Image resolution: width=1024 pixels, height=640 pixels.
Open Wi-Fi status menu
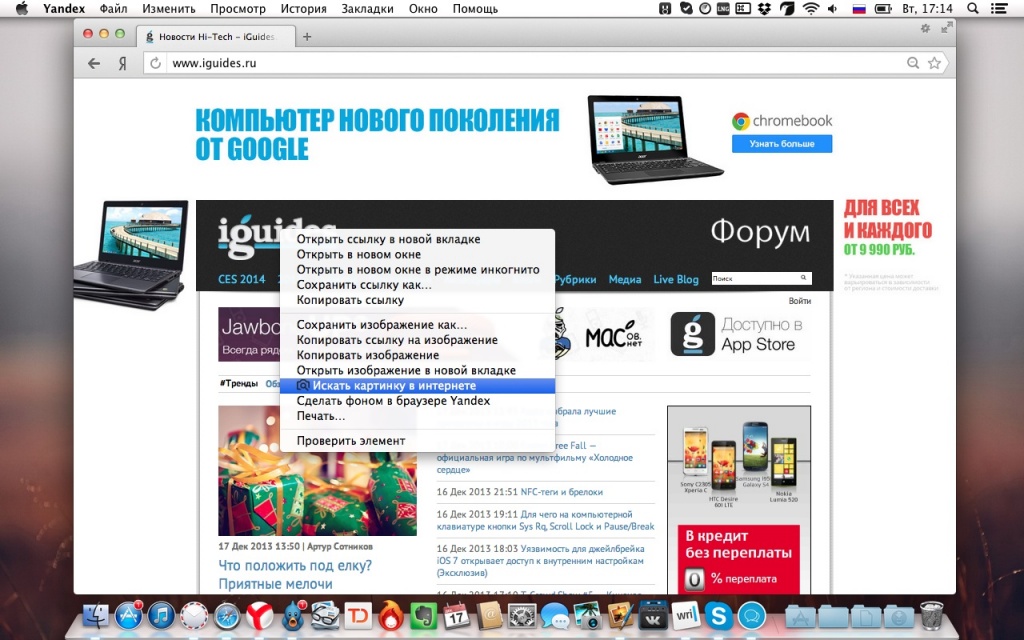tap(810, 8)
